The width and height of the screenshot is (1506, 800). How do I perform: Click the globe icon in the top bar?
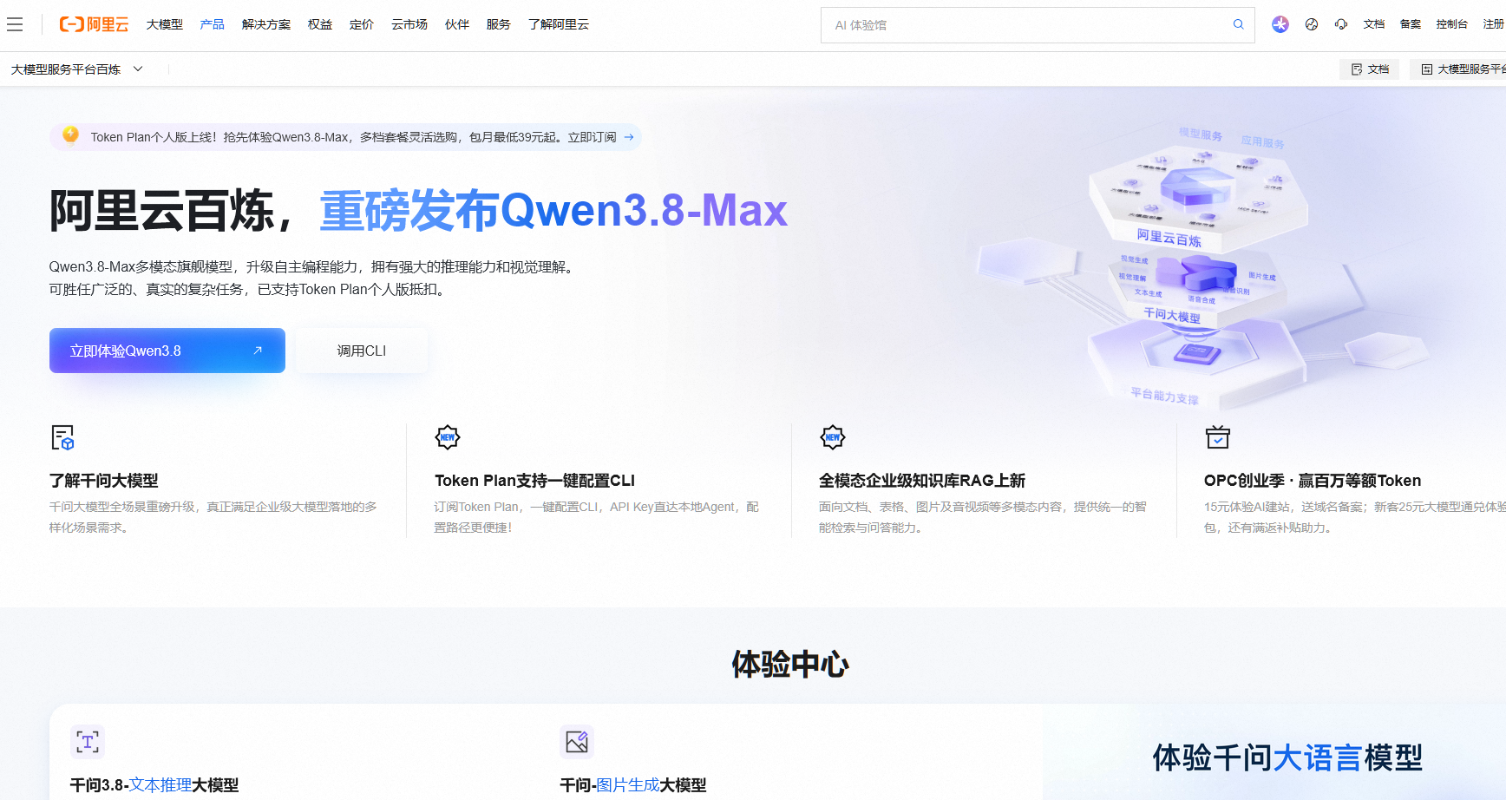pyautogui.click(x=1311, y=24)
